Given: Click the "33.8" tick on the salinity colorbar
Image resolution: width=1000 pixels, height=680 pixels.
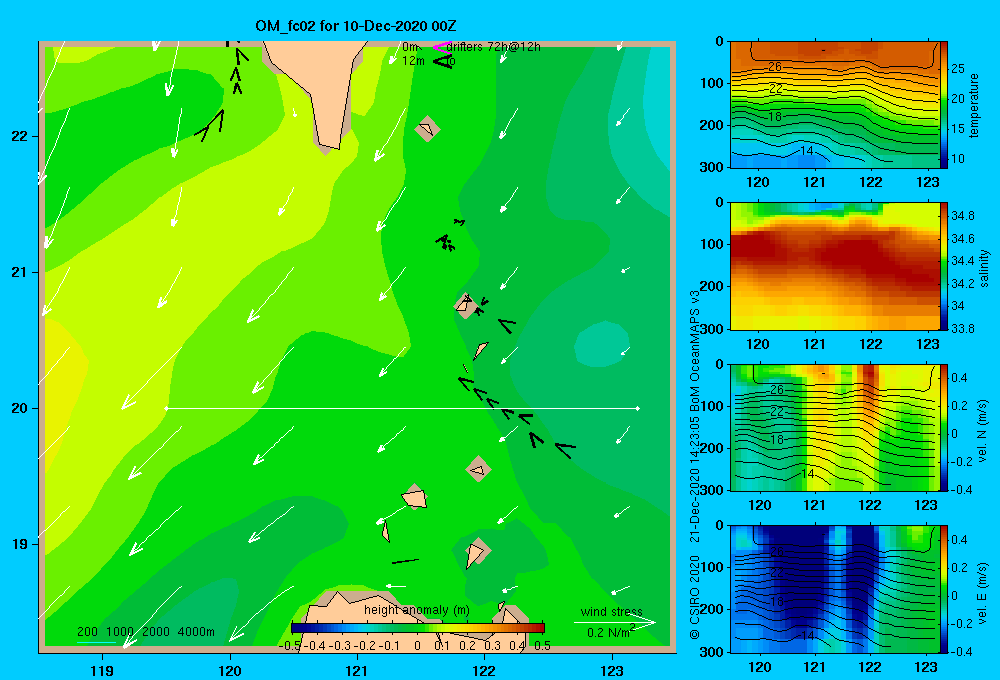Looking at the screenshot, I should [x=962, y=329].
